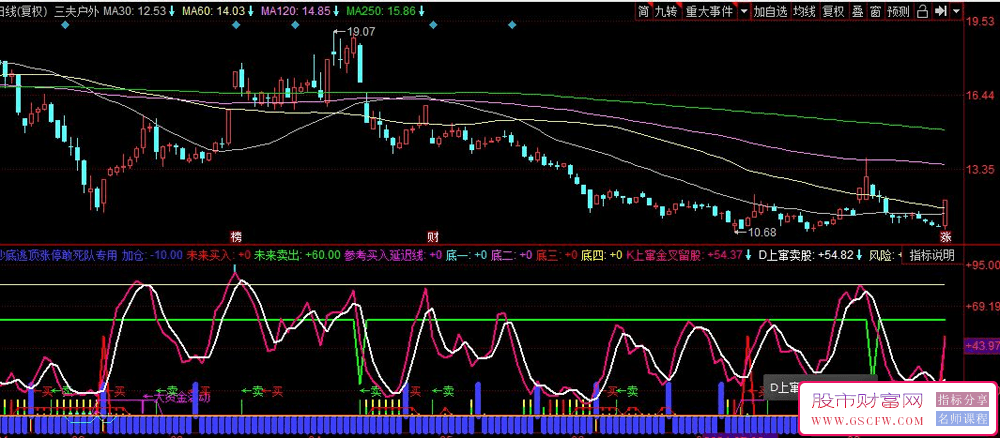Open the far-right toolbar dropdown arrow
Image resolution: width=1000 pixels, height=438 pixels.
956,11
